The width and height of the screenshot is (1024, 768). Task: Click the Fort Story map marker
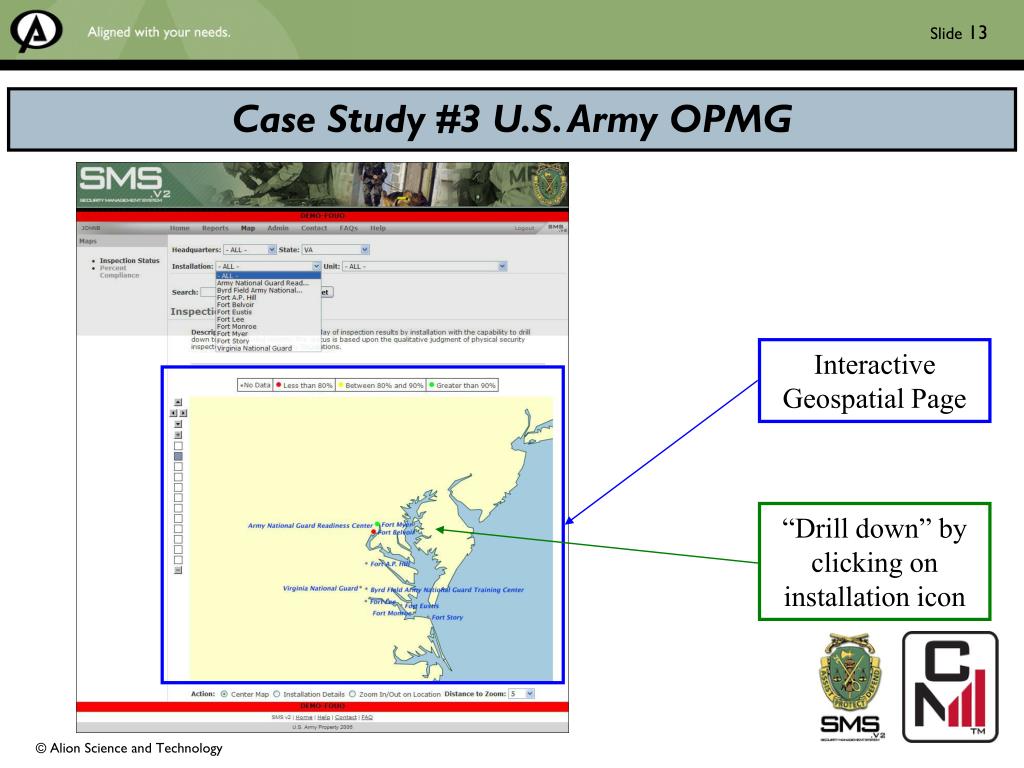point(428,615)
